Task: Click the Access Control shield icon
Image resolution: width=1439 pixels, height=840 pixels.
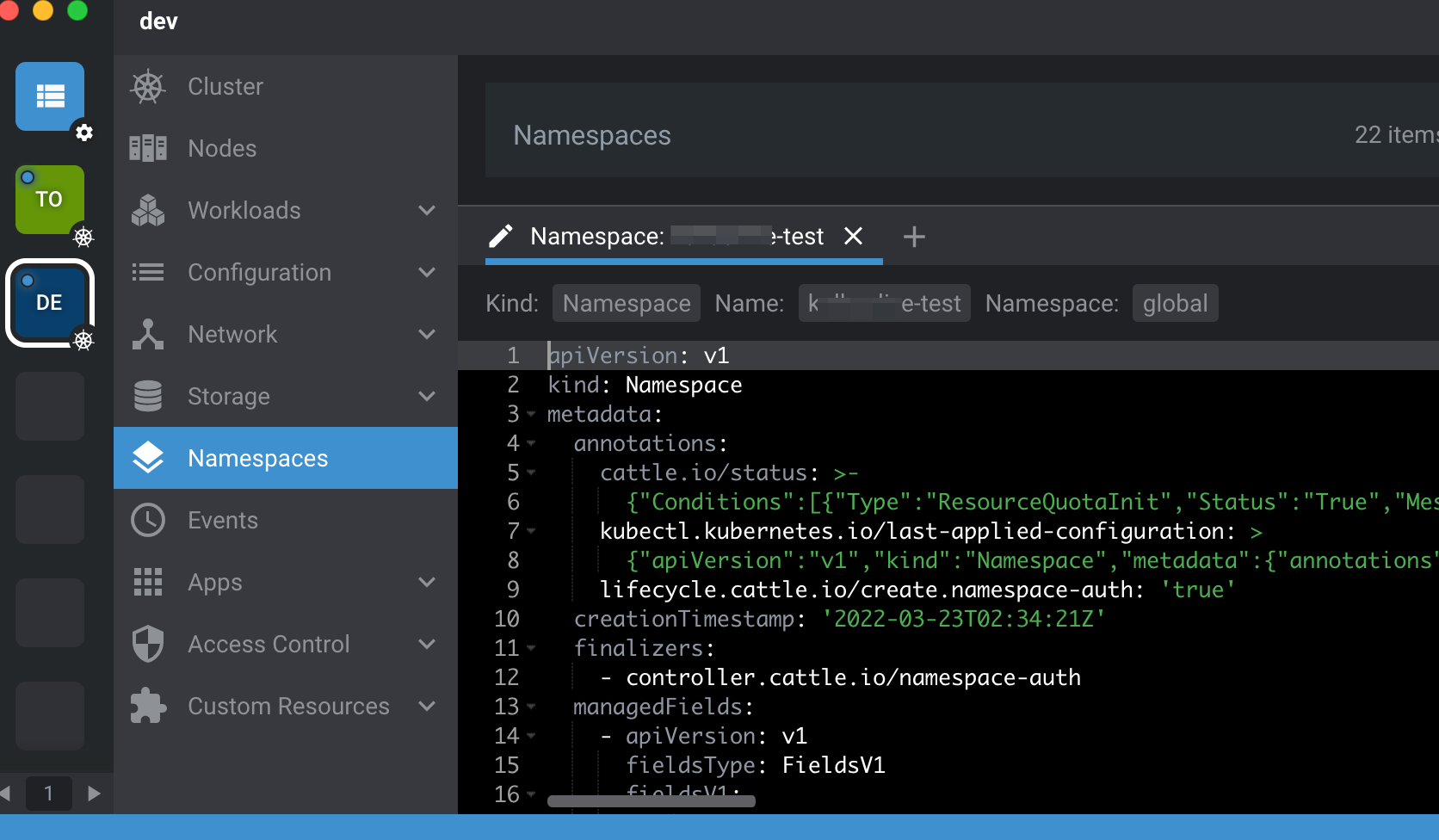Action: 148,644
